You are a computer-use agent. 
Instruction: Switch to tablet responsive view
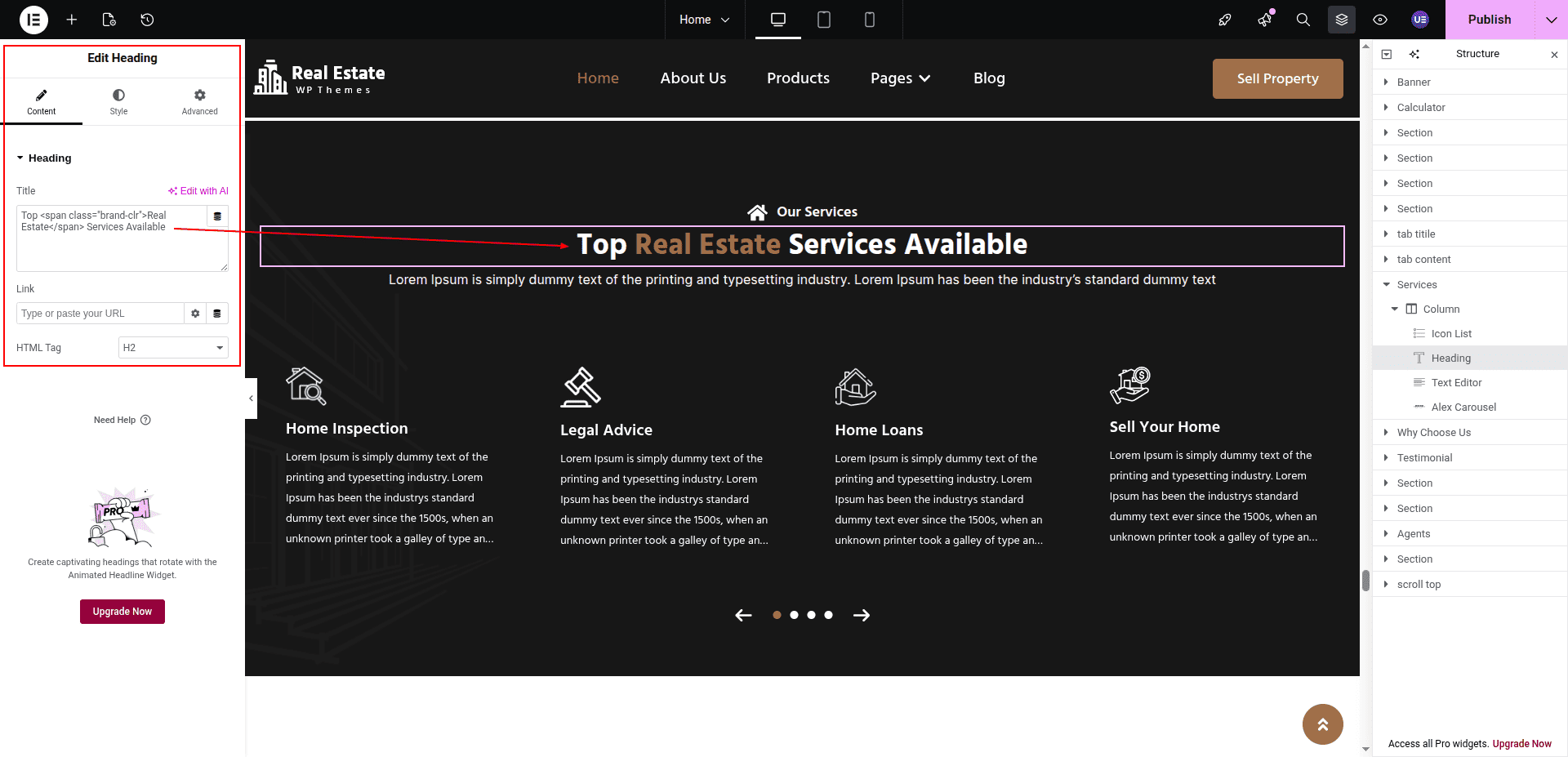pyautogui.click(x=824, y=20)
